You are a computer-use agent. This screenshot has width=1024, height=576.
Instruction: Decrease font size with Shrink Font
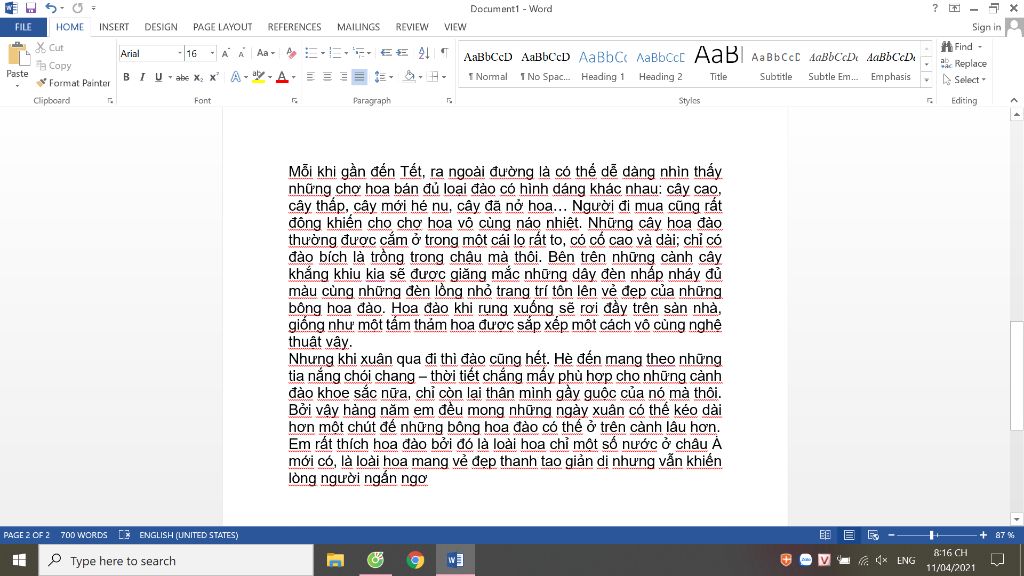tap(241, 54)
